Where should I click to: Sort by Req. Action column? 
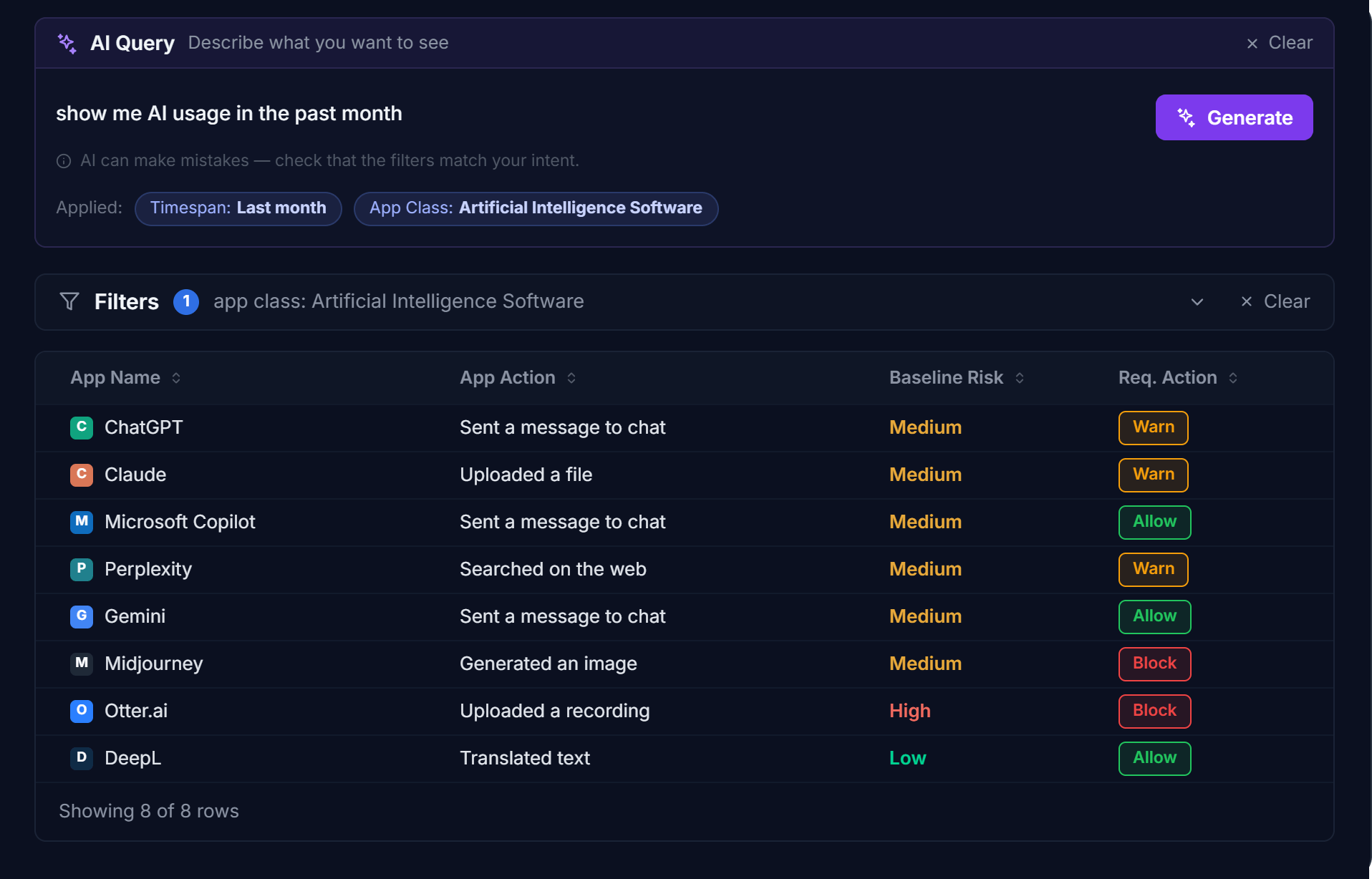[x=1178, y=378]
